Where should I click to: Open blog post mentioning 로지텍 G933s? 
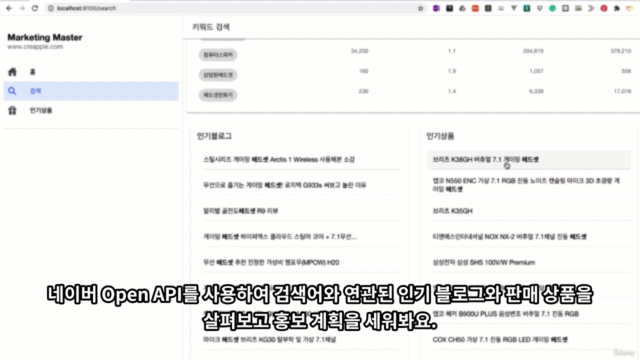(x=284, y=185)
